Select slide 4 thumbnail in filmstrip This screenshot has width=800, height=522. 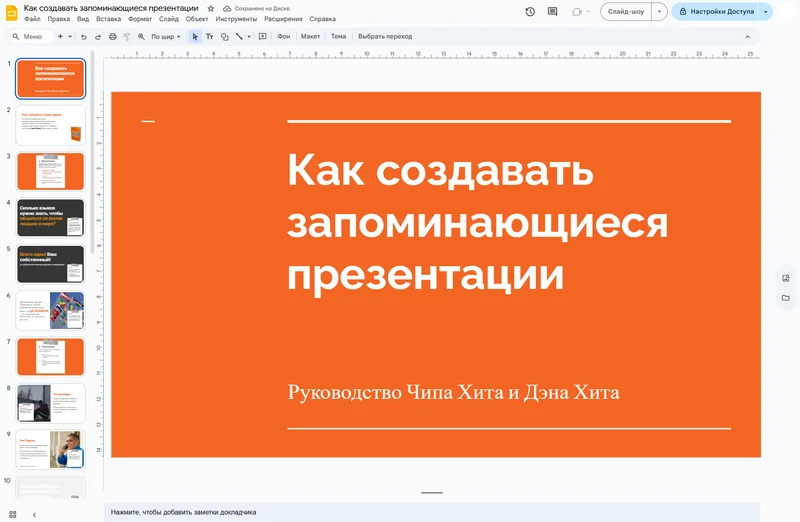[x=51, y=218]
